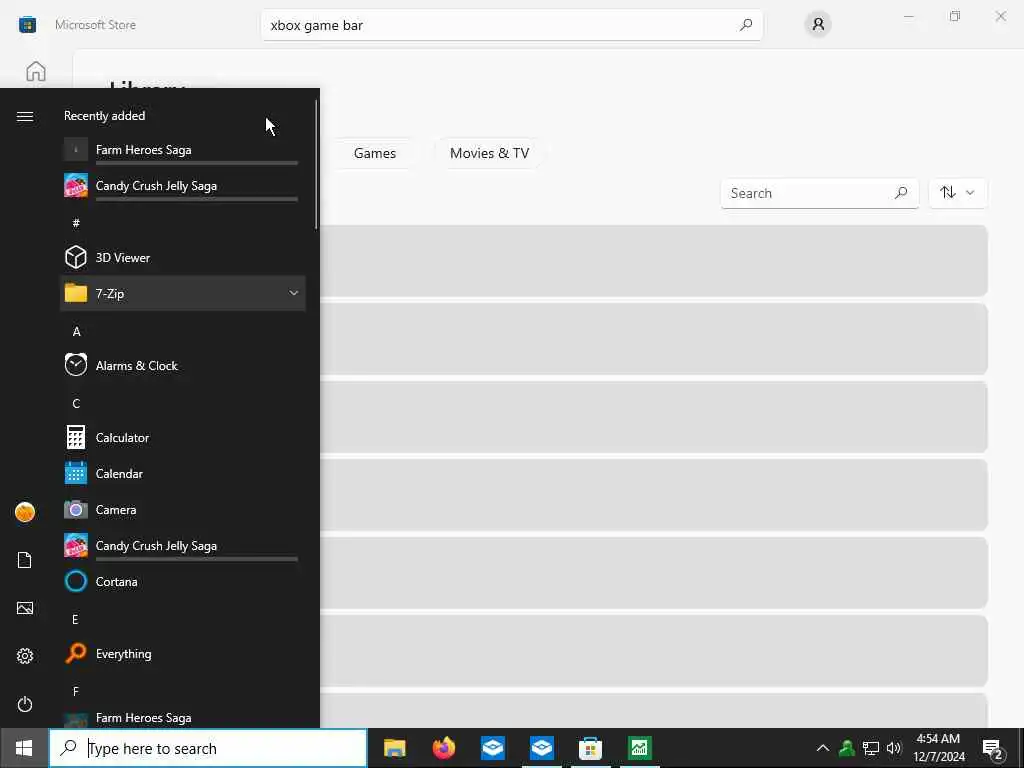Click Farm Heroes Saga under Recently added
This screenshot has width=1024, height=768.
183,150
